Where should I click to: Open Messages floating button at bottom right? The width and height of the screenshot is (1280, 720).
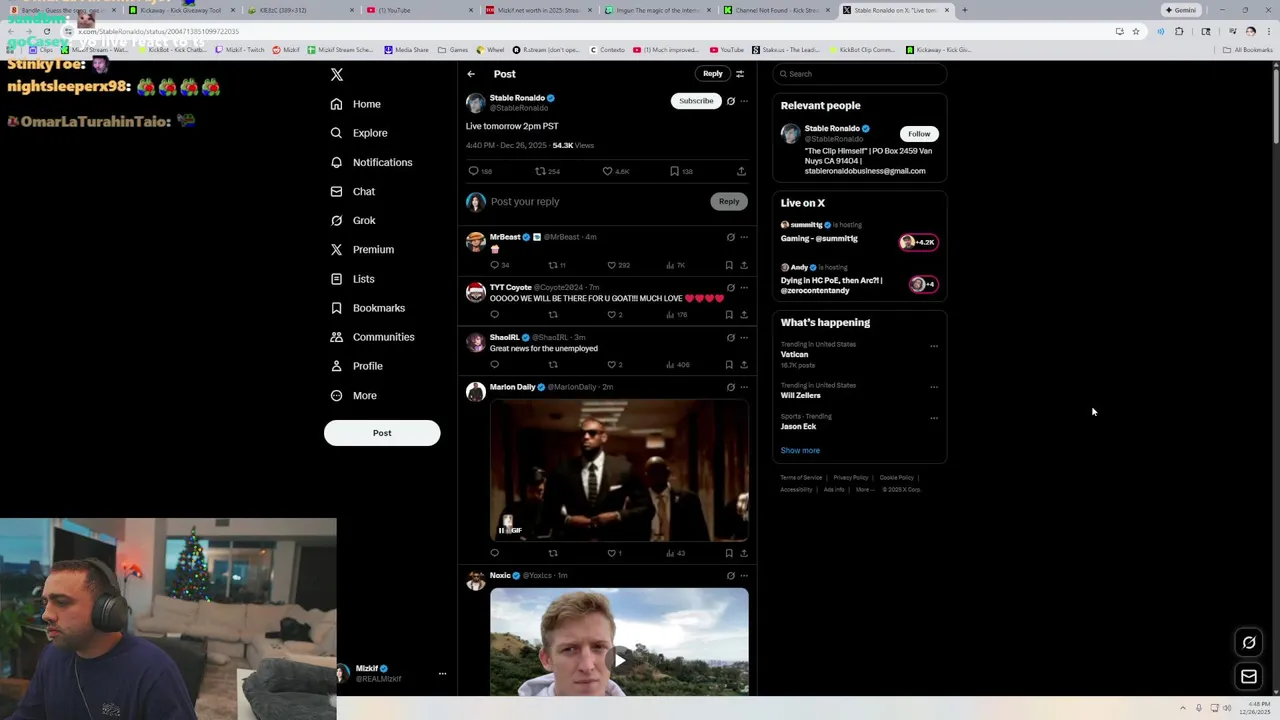coord(1249,677)
